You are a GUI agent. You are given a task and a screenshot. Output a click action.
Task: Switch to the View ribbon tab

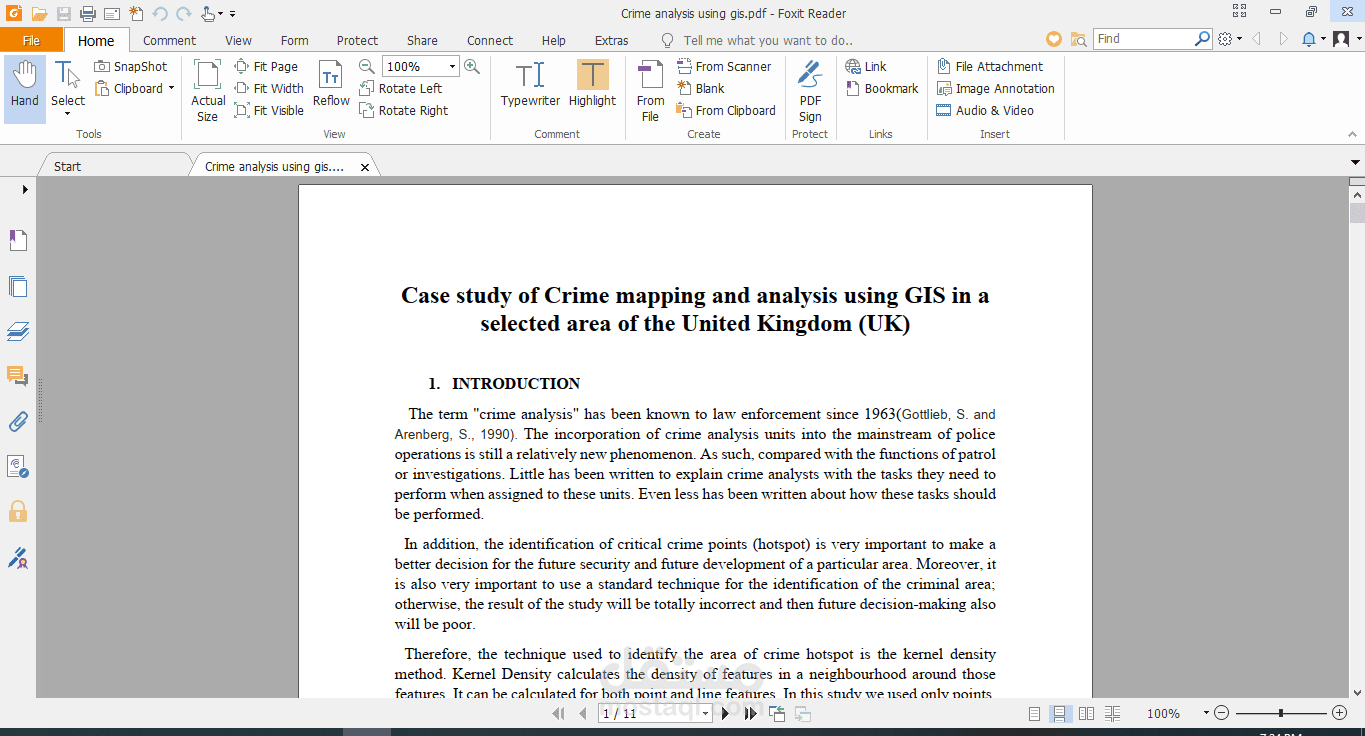pyautogui.click(x=238, y=41)
